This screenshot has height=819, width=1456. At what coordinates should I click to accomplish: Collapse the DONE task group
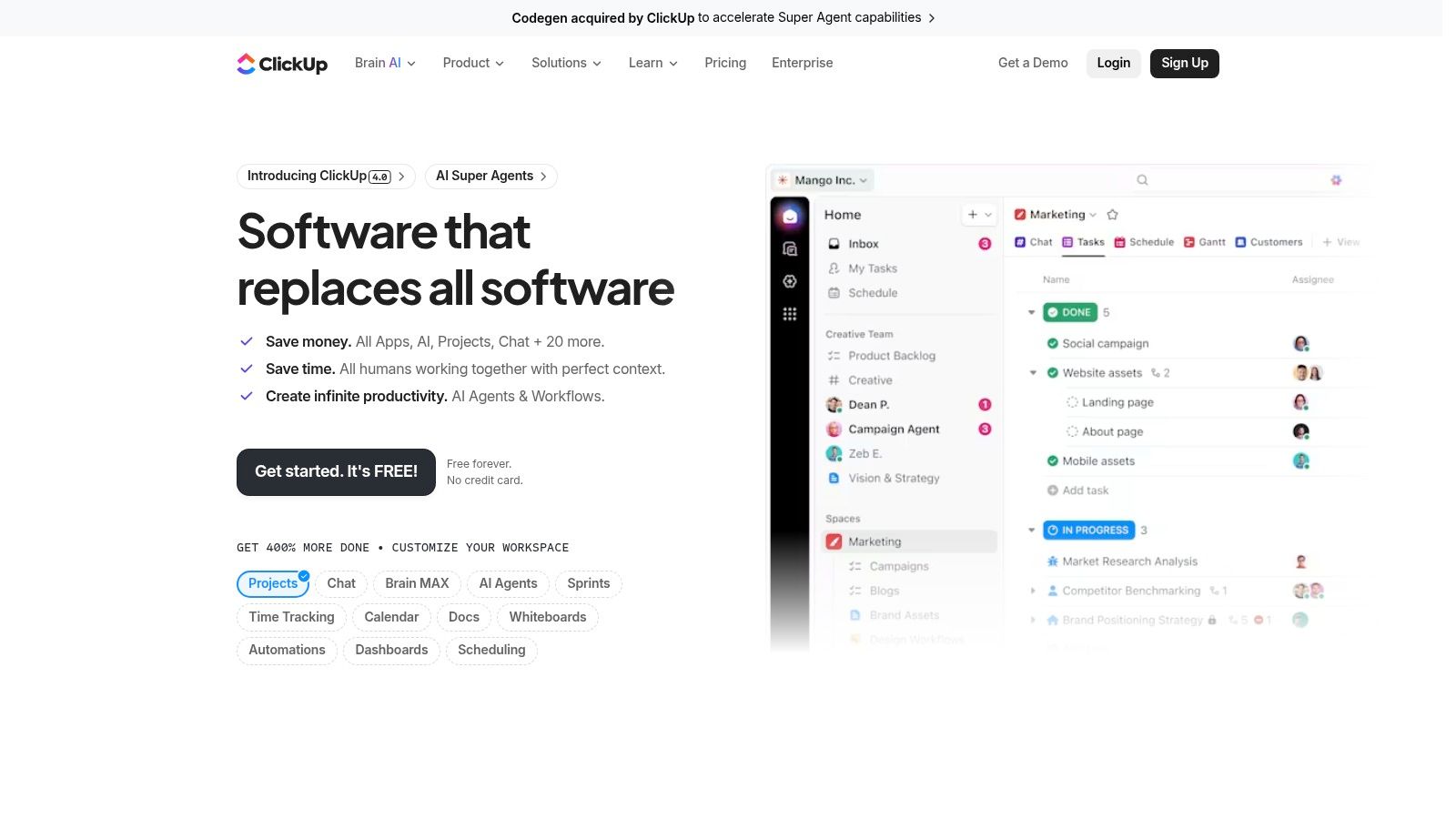pyautogui.click(x=1031, y=312)
